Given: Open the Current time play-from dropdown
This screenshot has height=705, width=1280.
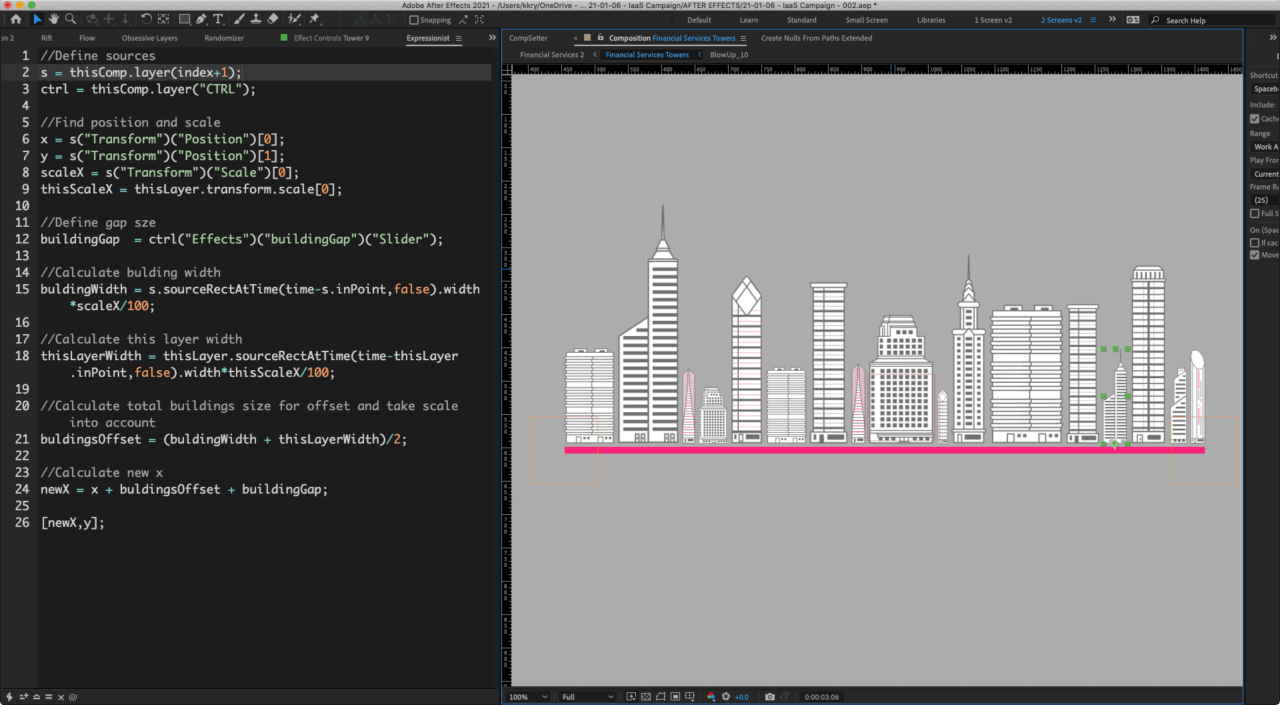Looking at the screenshot, I should [1265, 174].
